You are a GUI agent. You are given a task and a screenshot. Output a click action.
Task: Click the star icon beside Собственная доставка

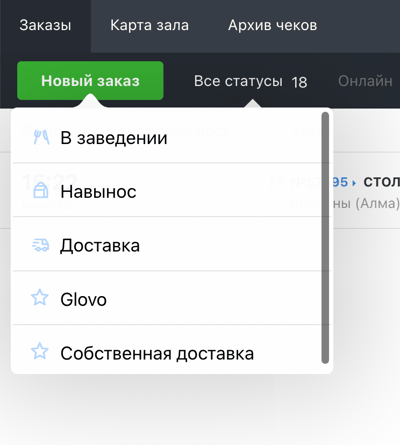[40, 351]
